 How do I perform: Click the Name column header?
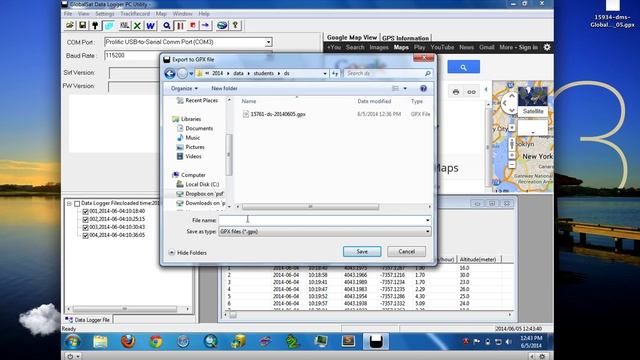(249, 101)
